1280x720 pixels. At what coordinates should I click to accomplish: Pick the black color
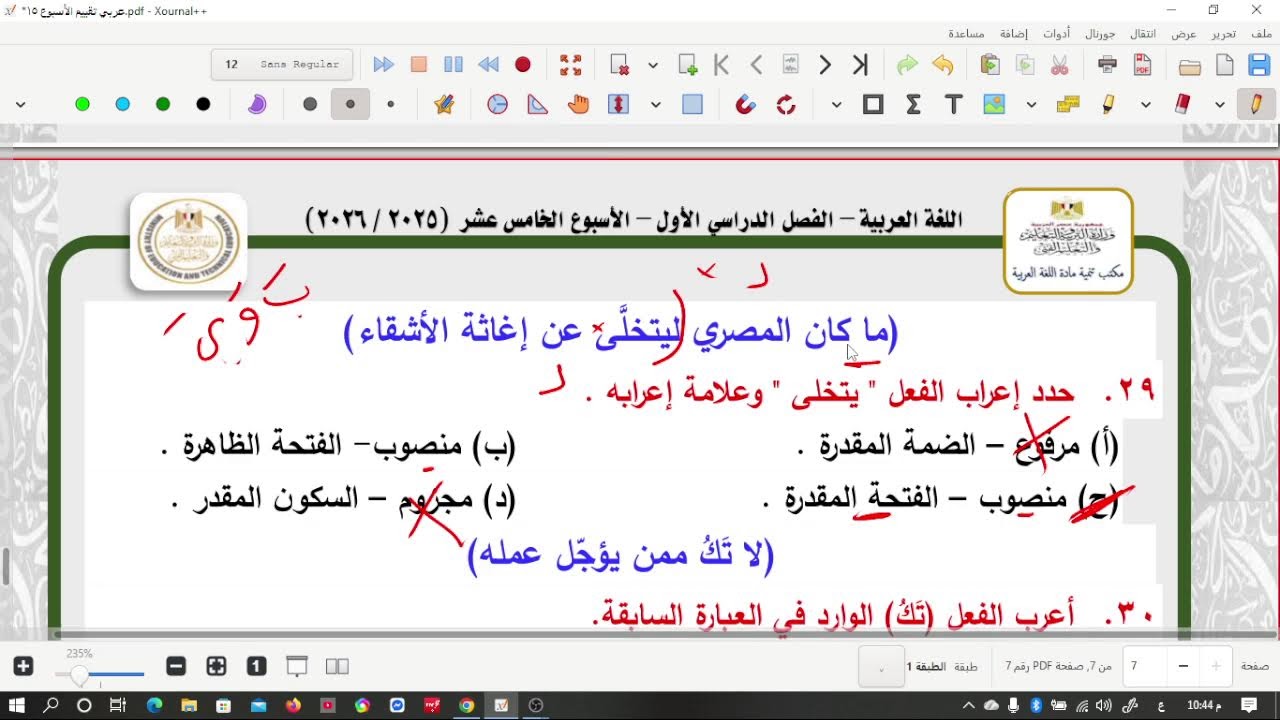click(203, 104)
